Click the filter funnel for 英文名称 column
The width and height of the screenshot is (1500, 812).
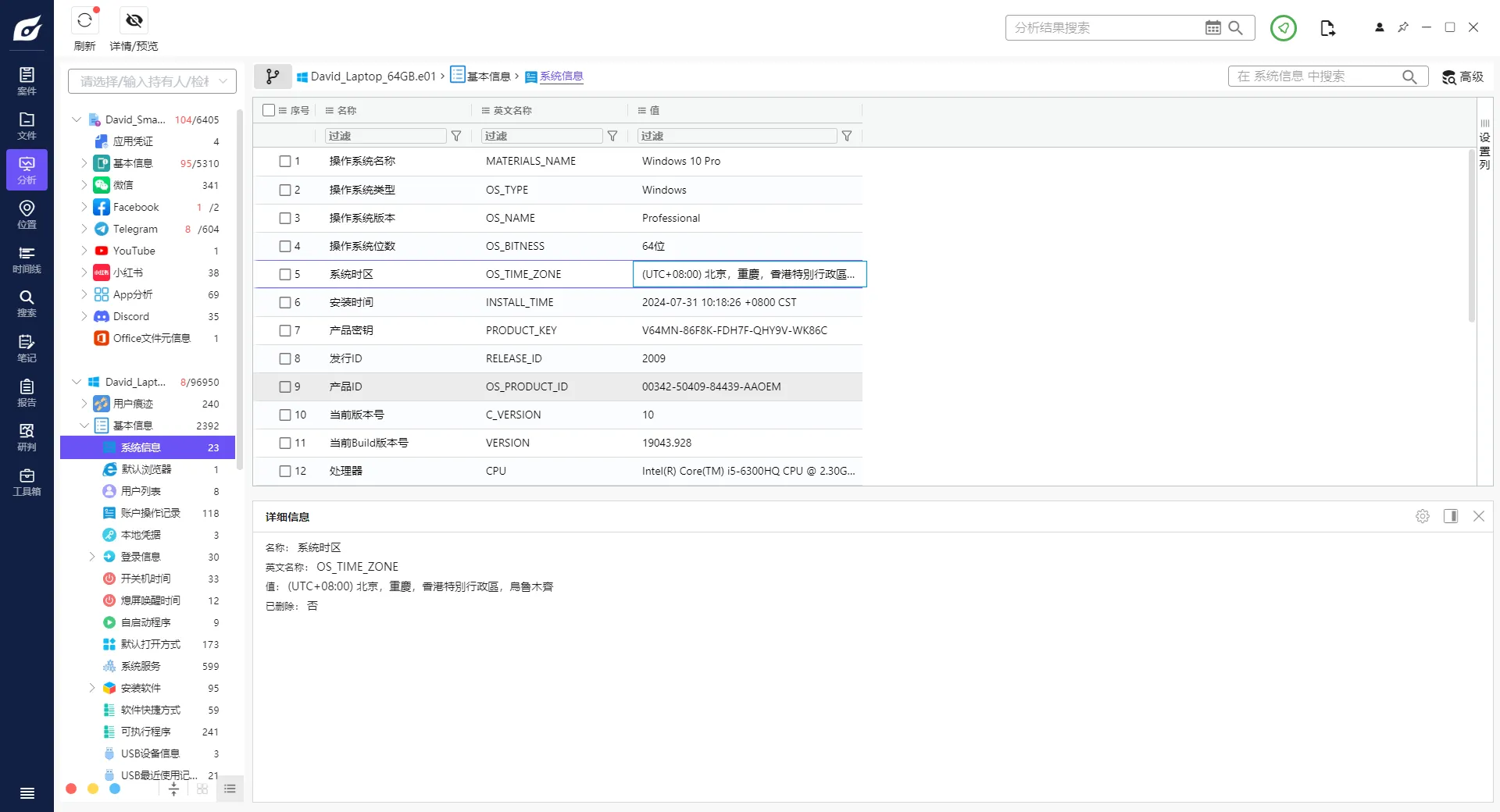(x=612, y=136)
